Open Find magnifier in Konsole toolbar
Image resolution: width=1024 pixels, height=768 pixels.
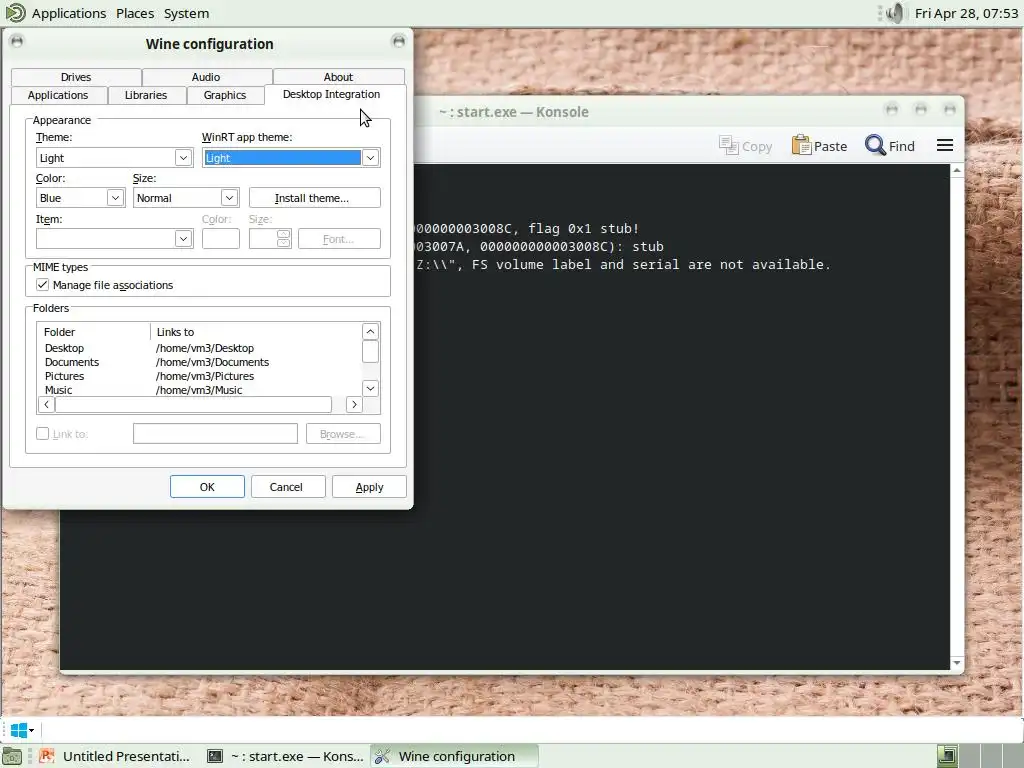point(874,145)
